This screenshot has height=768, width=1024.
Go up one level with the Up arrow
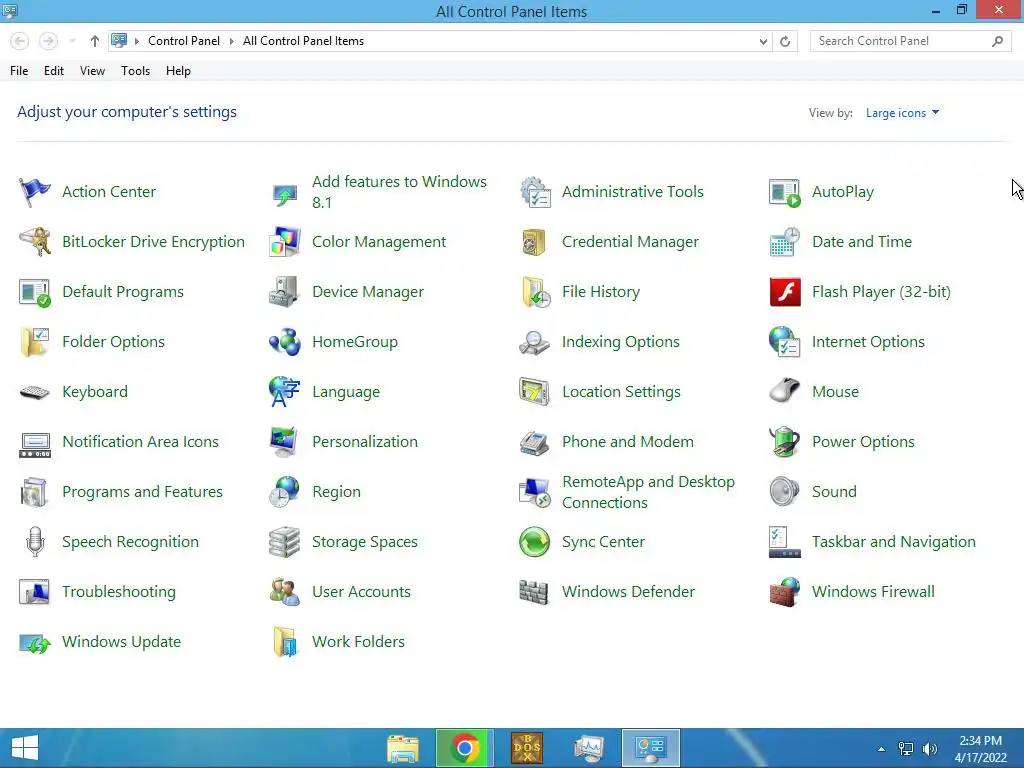coord(95,41)
